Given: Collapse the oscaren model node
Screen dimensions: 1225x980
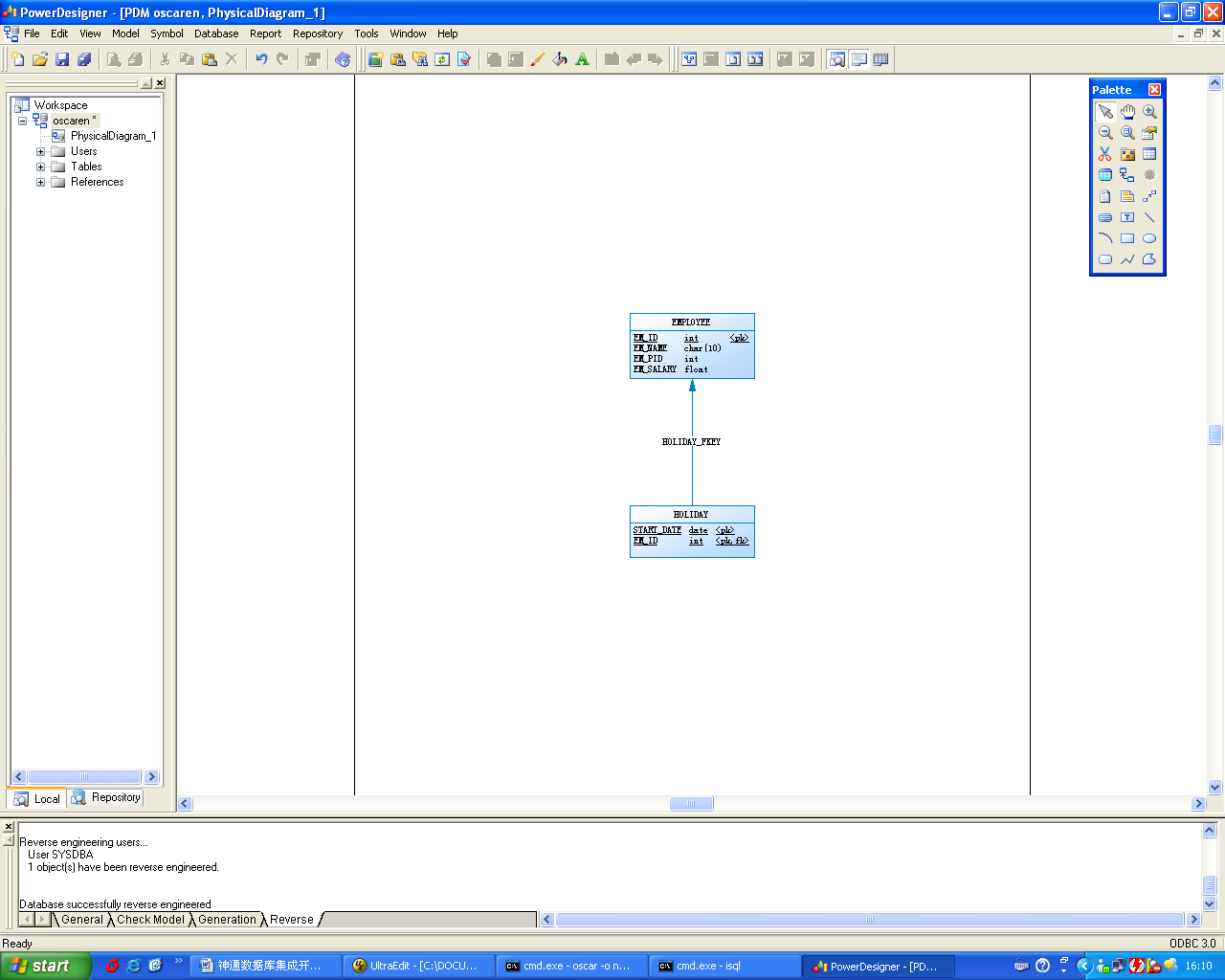Looking at the screenshot, I should (22, 121).
